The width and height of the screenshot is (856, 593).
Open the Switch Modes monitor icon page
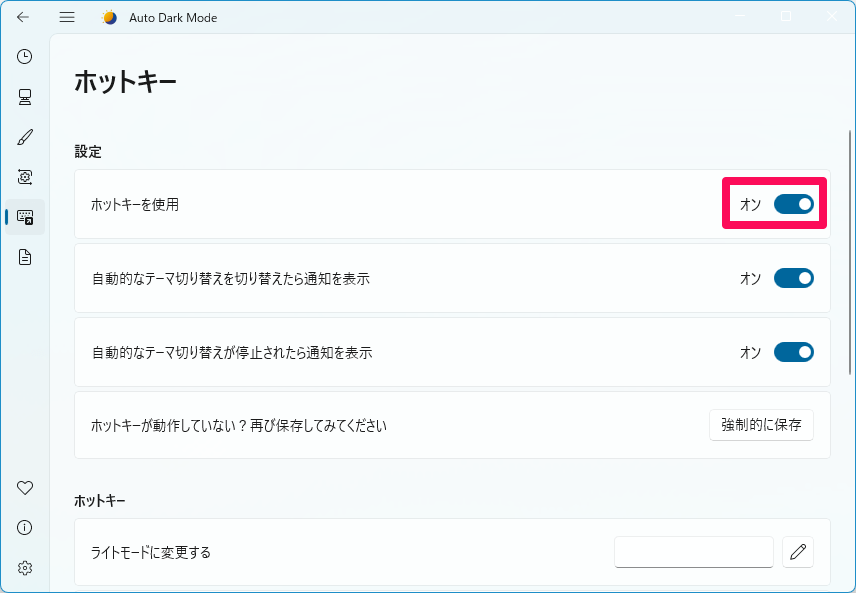click(x=25, y=97)
